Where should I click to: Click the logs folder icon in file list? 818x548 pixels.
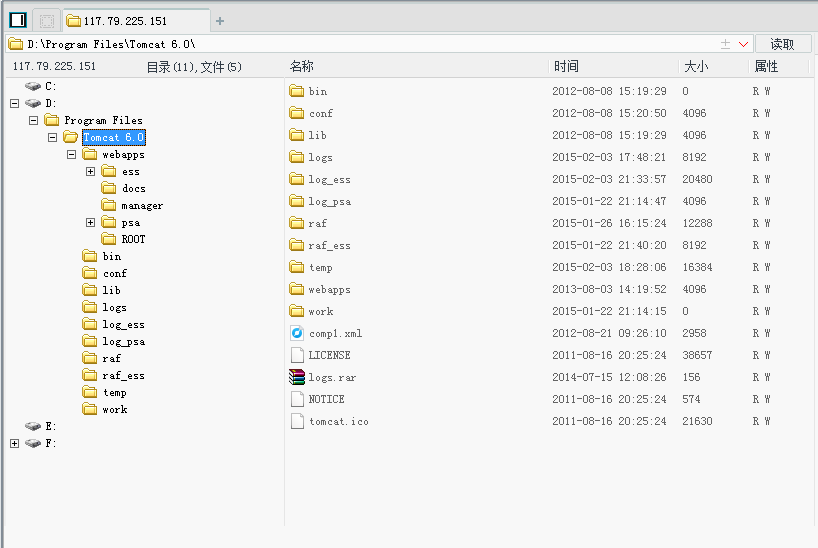tap(297, 157)
